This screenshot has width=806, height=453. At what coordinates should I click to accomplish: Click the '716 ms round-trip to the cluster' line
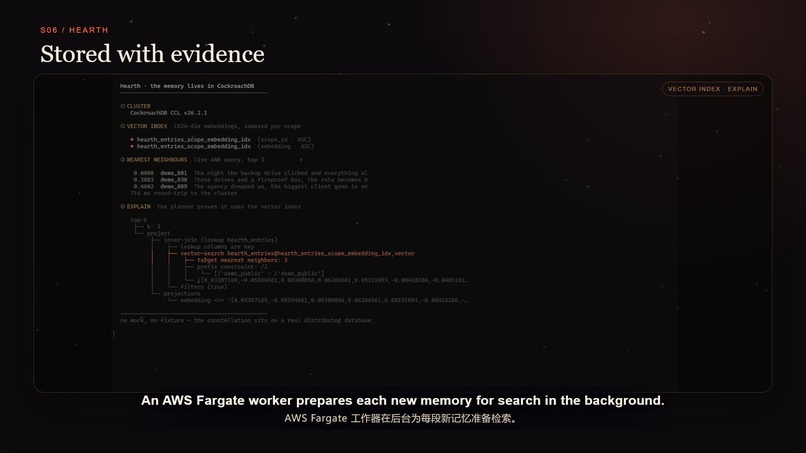coord(184,193)
